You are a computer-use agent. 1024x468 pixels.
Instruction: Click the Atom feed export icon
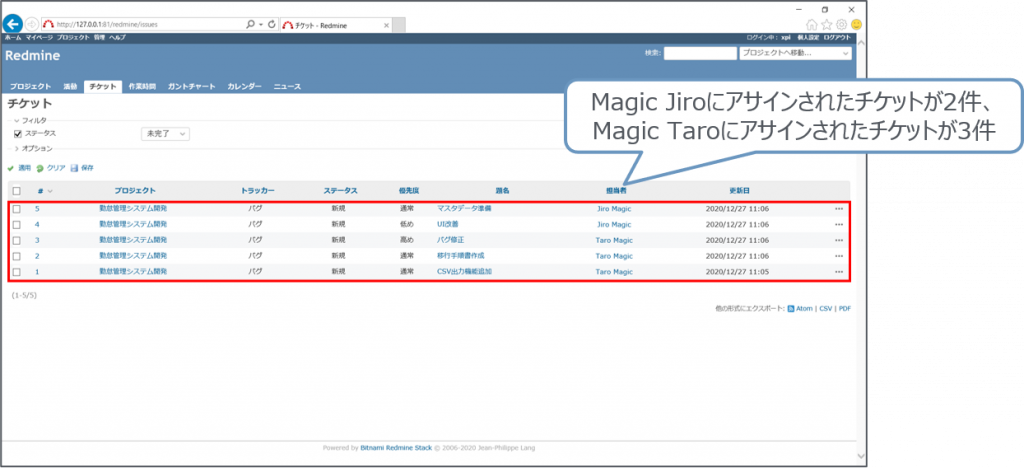(791, 310)
